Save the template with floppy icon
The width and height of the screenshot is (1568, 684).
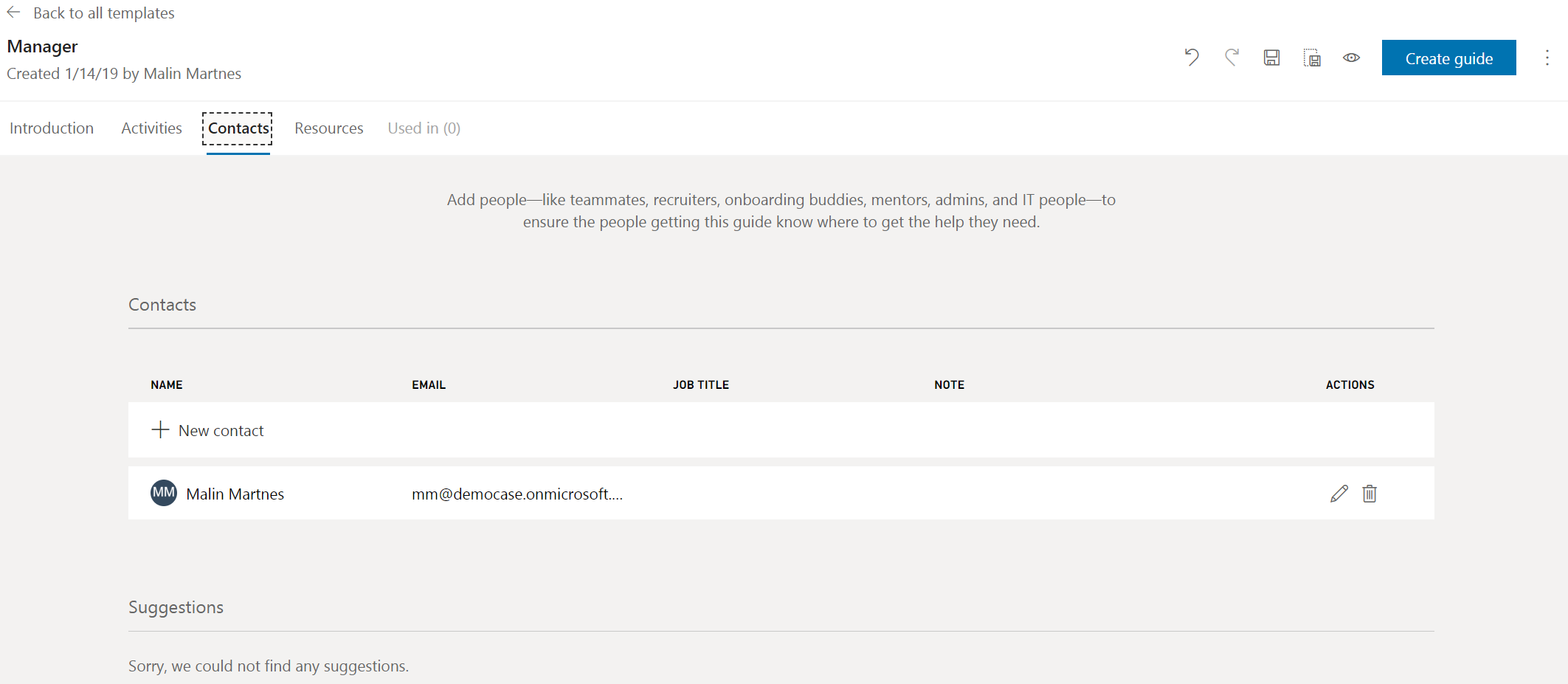1271,58
